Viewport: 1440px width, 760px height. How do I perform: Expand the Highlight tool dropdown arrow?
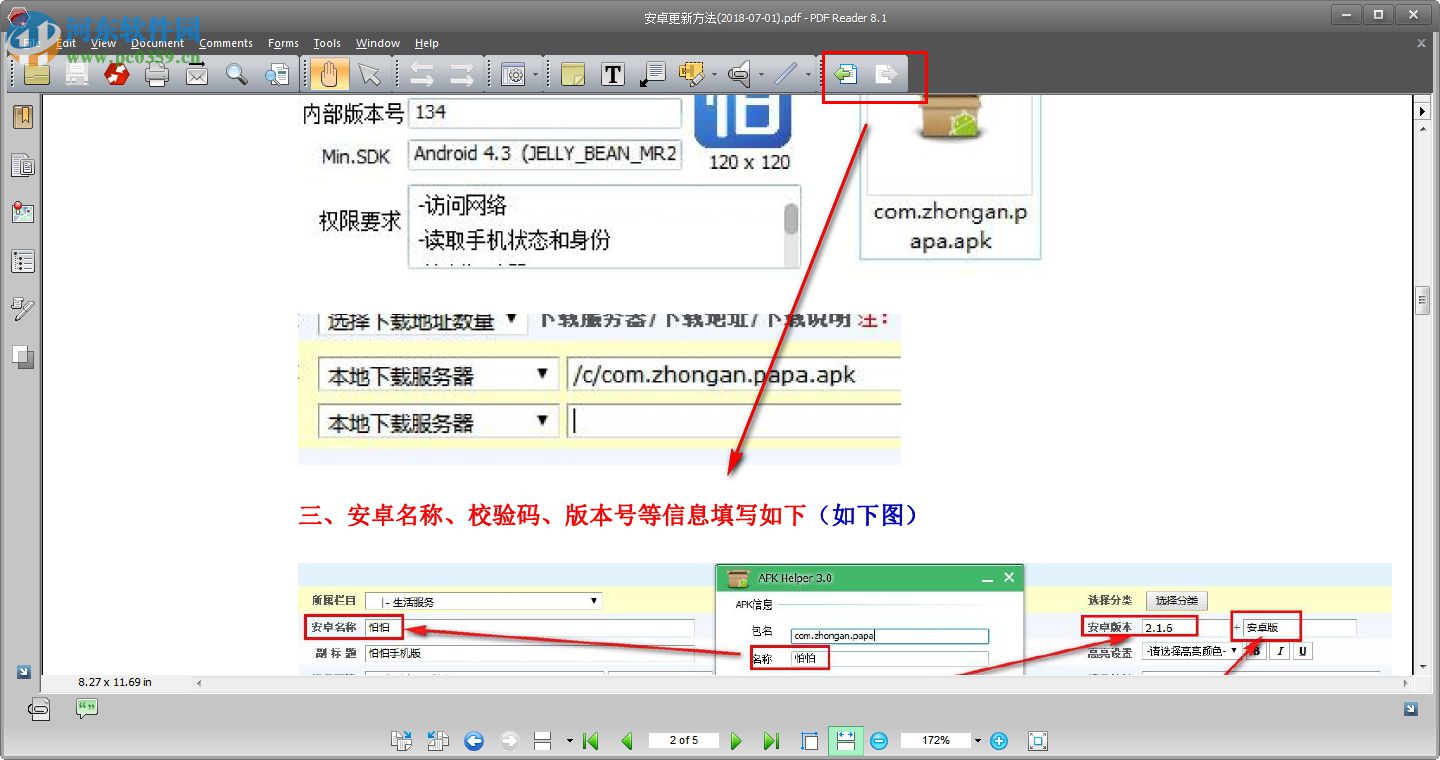714,74
